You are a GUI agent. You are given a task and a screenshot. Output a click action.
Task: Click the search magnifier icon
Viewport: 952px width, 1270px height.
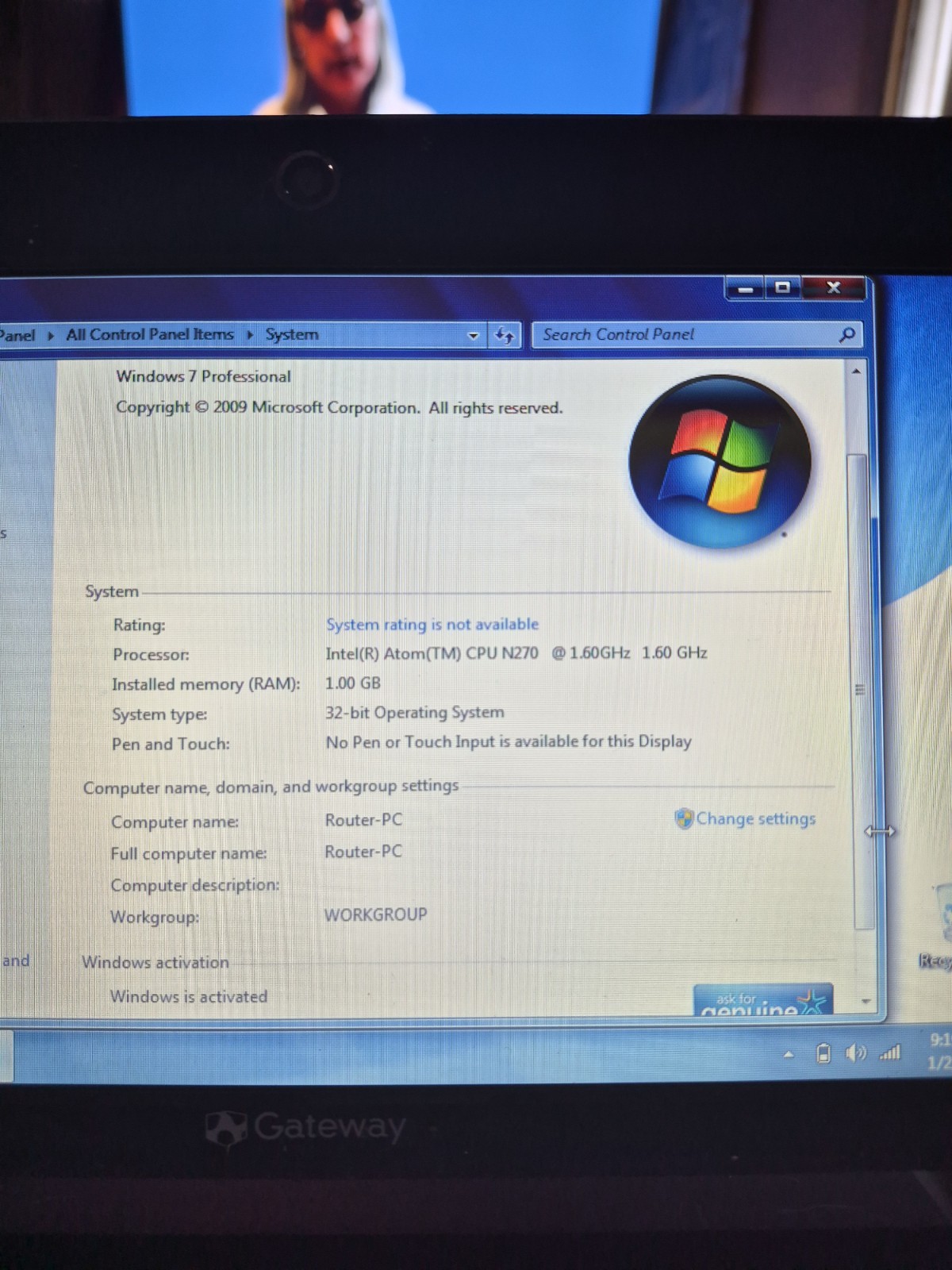847,335
